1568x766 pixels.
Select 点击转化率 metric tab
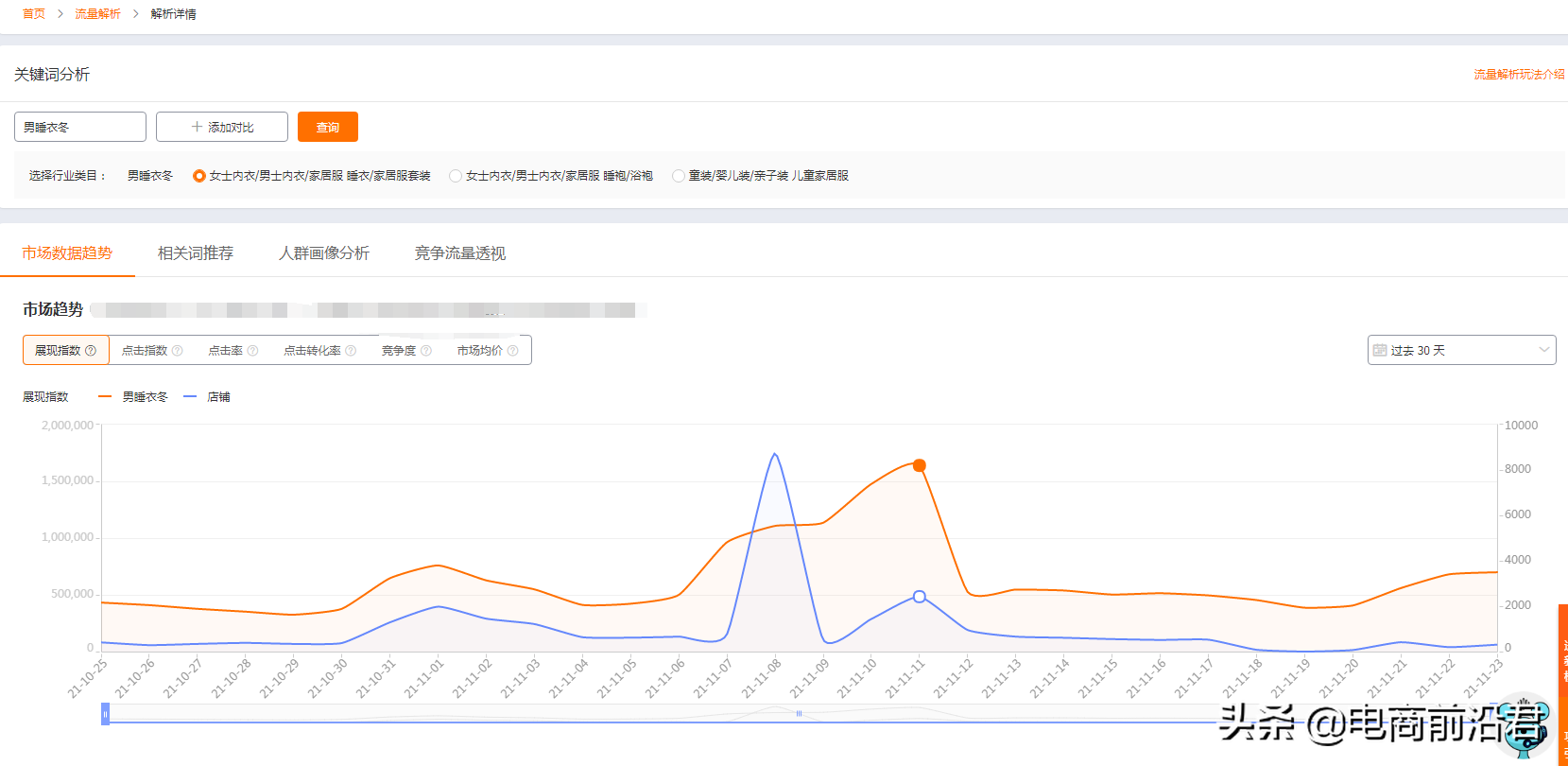(x=320, y=350)
